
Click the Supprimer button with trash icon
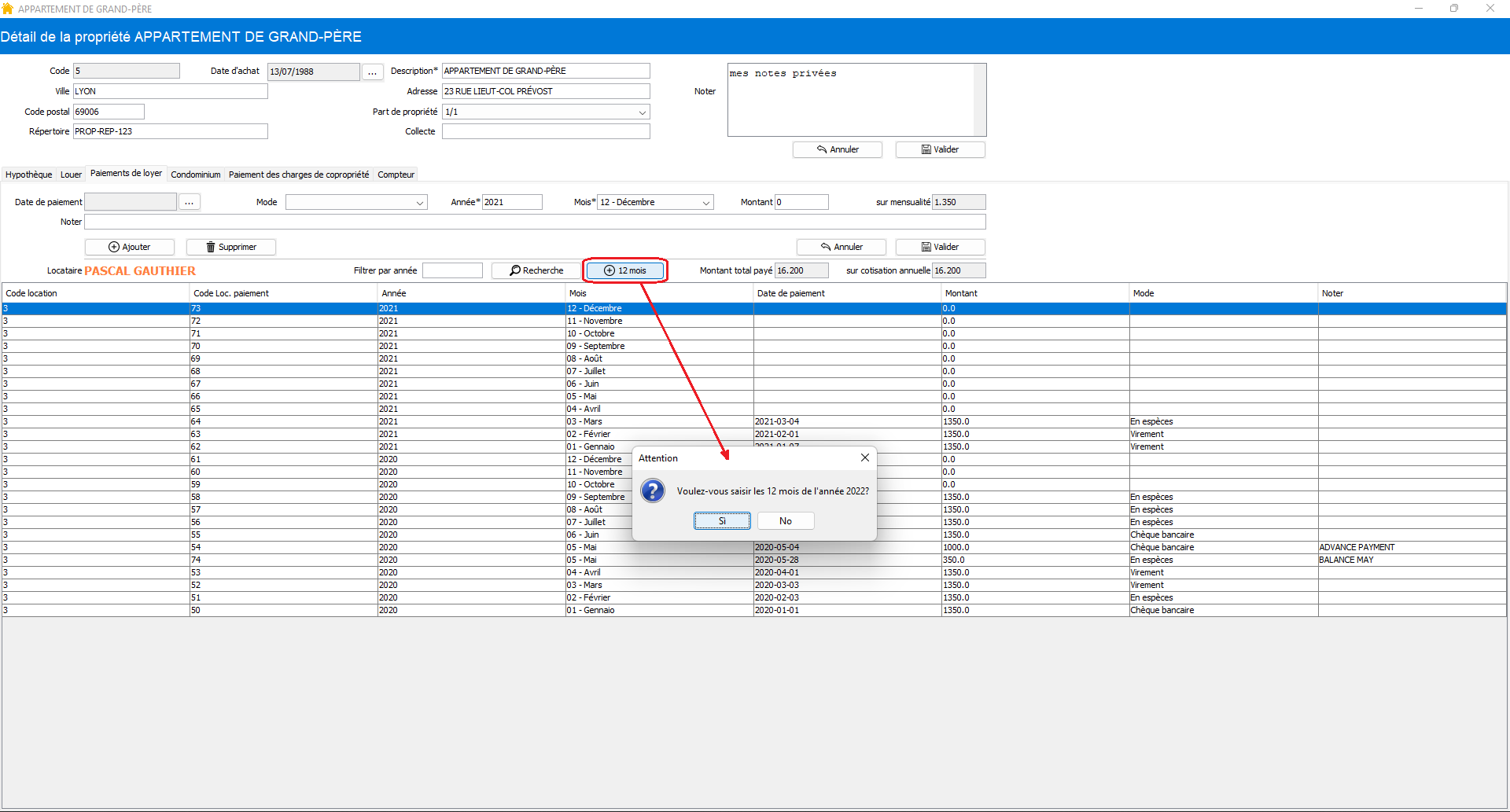click(x=231, y=247)
